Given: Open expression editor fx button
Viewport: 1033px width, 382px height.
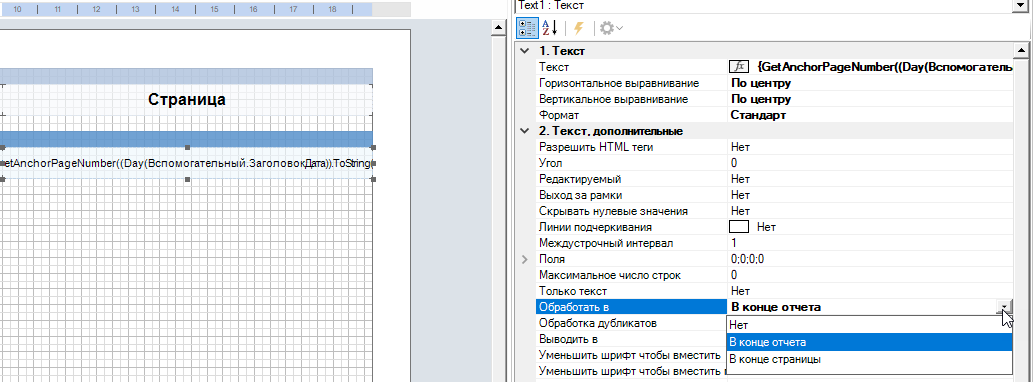Looking at the screenshot, I should 739,67.
